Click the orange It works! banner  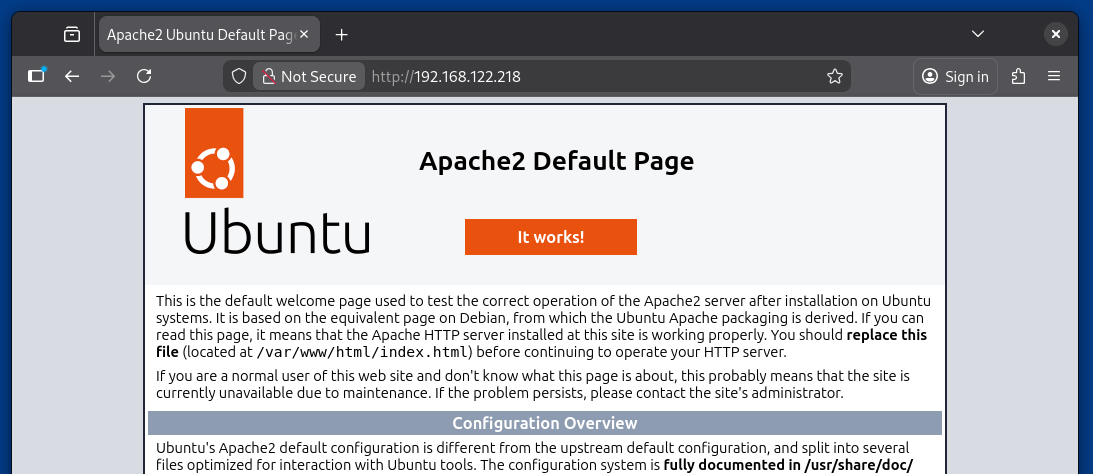pyautogui.click(x=550, y=237)
